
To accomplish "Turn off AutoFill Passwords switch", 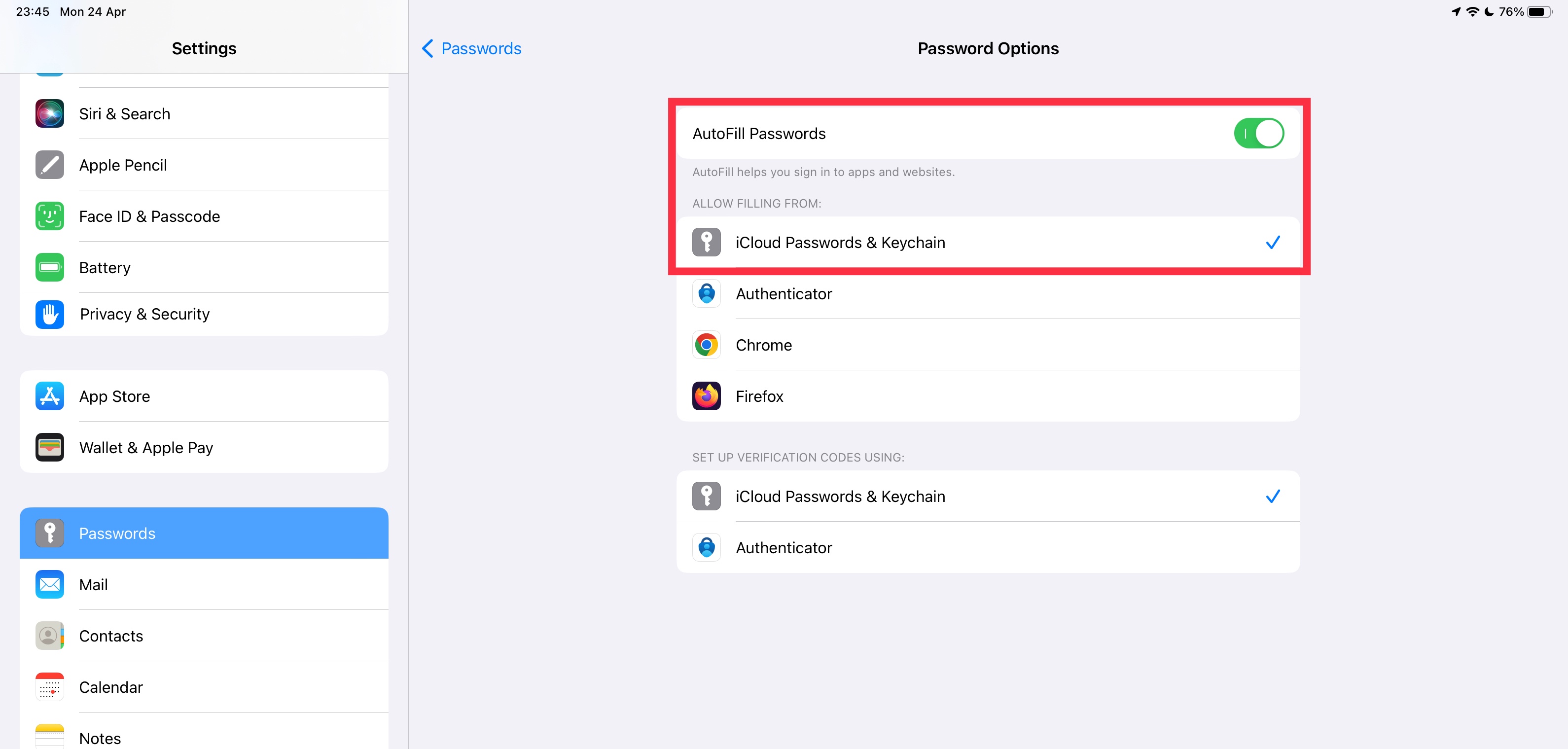I will point(1258,133).
